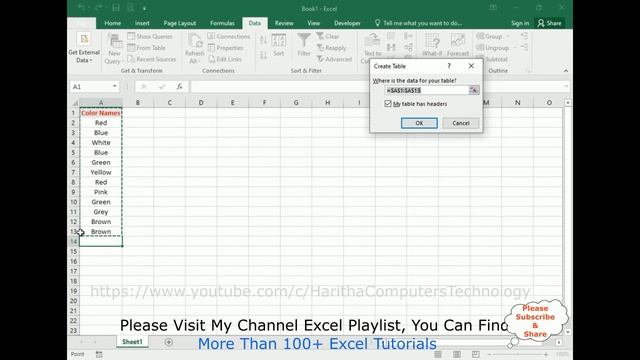Adjust the zoom slider in status bar
The width and height of the screenshot is (640, 360).
[x=518, y=354]
